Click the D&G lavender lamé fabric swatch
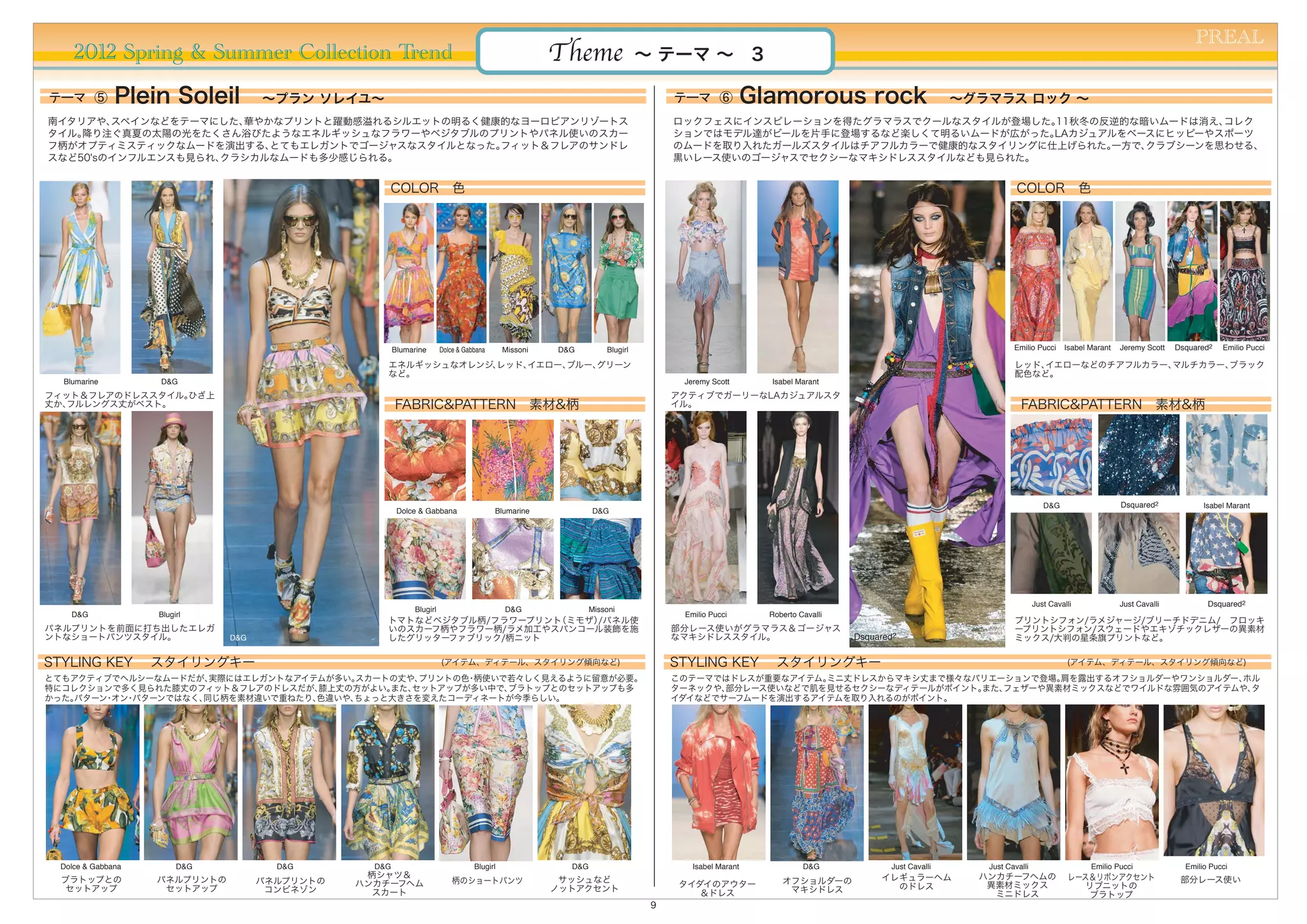The height and width of the screenshot is (924, 1307). (512, 558)
